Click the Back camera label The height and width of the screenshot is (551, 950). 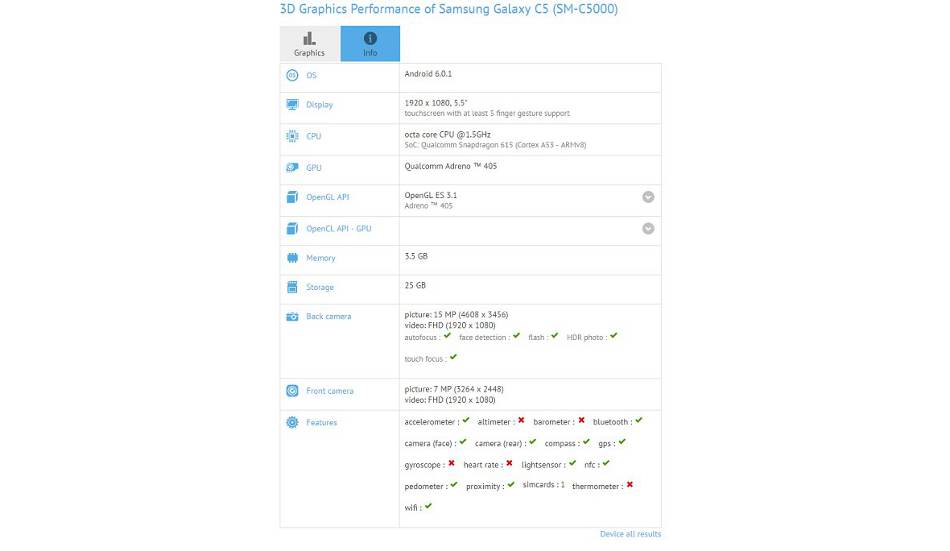328,316
